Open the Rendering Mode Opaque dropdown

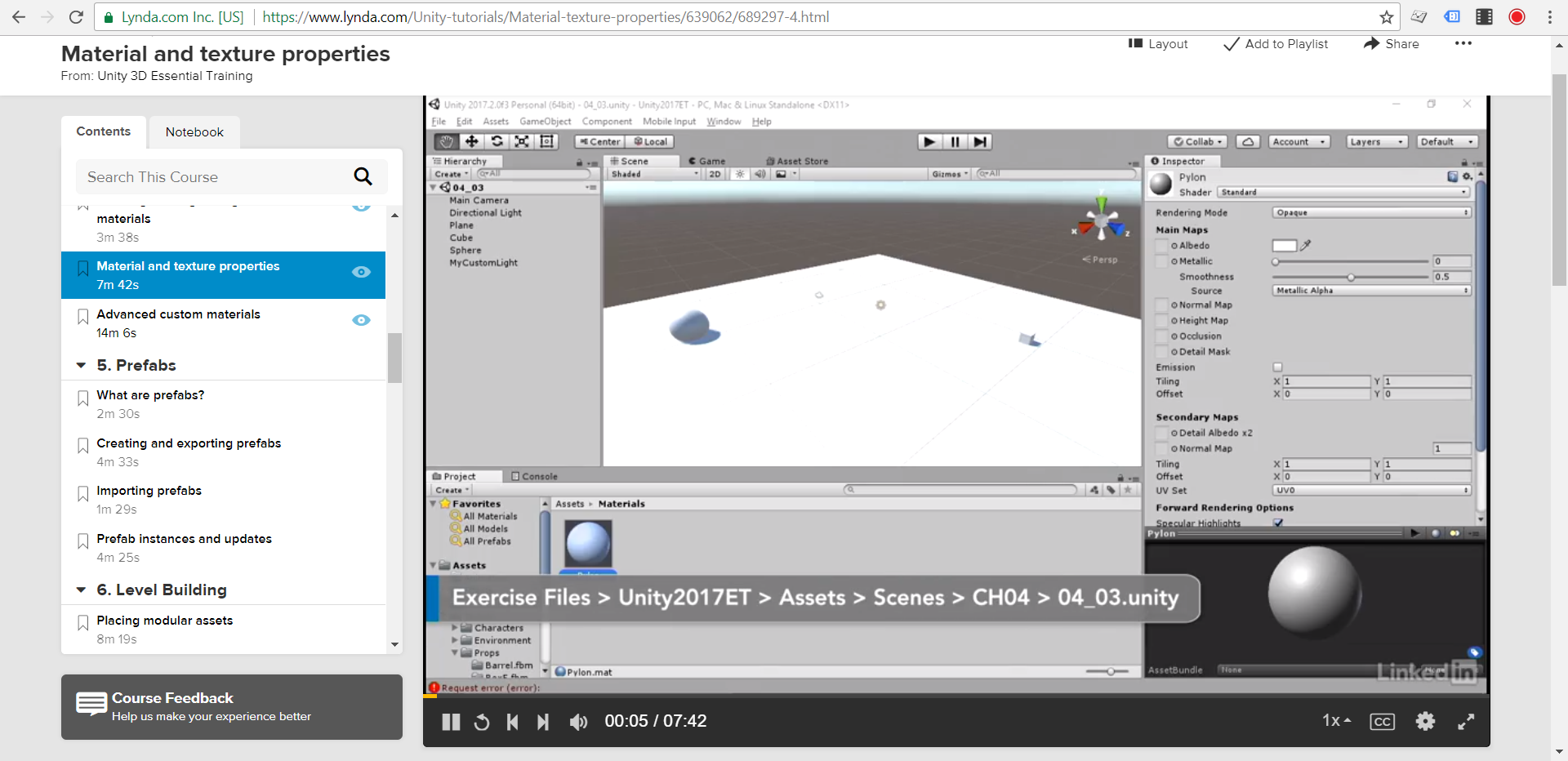pyautogui.click(x=1371, y=212)
